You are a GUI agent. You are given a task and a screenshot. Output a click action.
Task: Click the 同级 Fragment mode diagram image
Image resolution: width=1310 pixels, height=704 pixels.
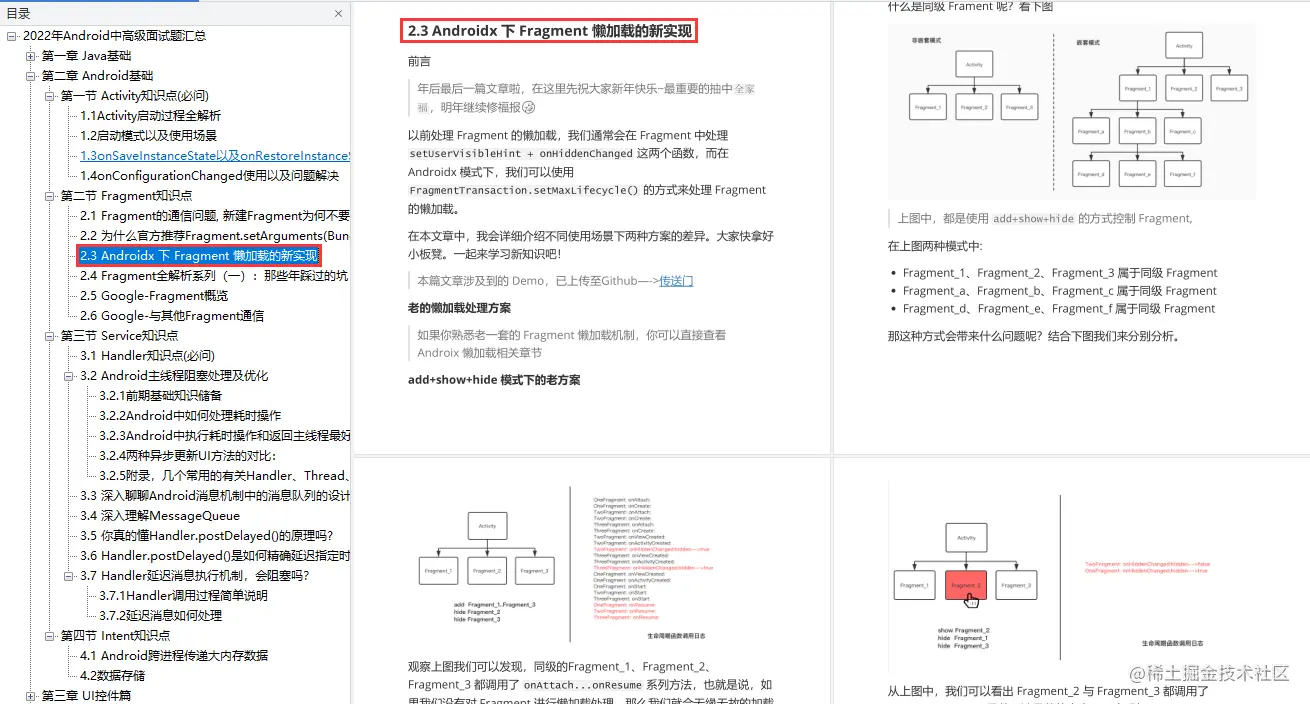coord(1071,111)
